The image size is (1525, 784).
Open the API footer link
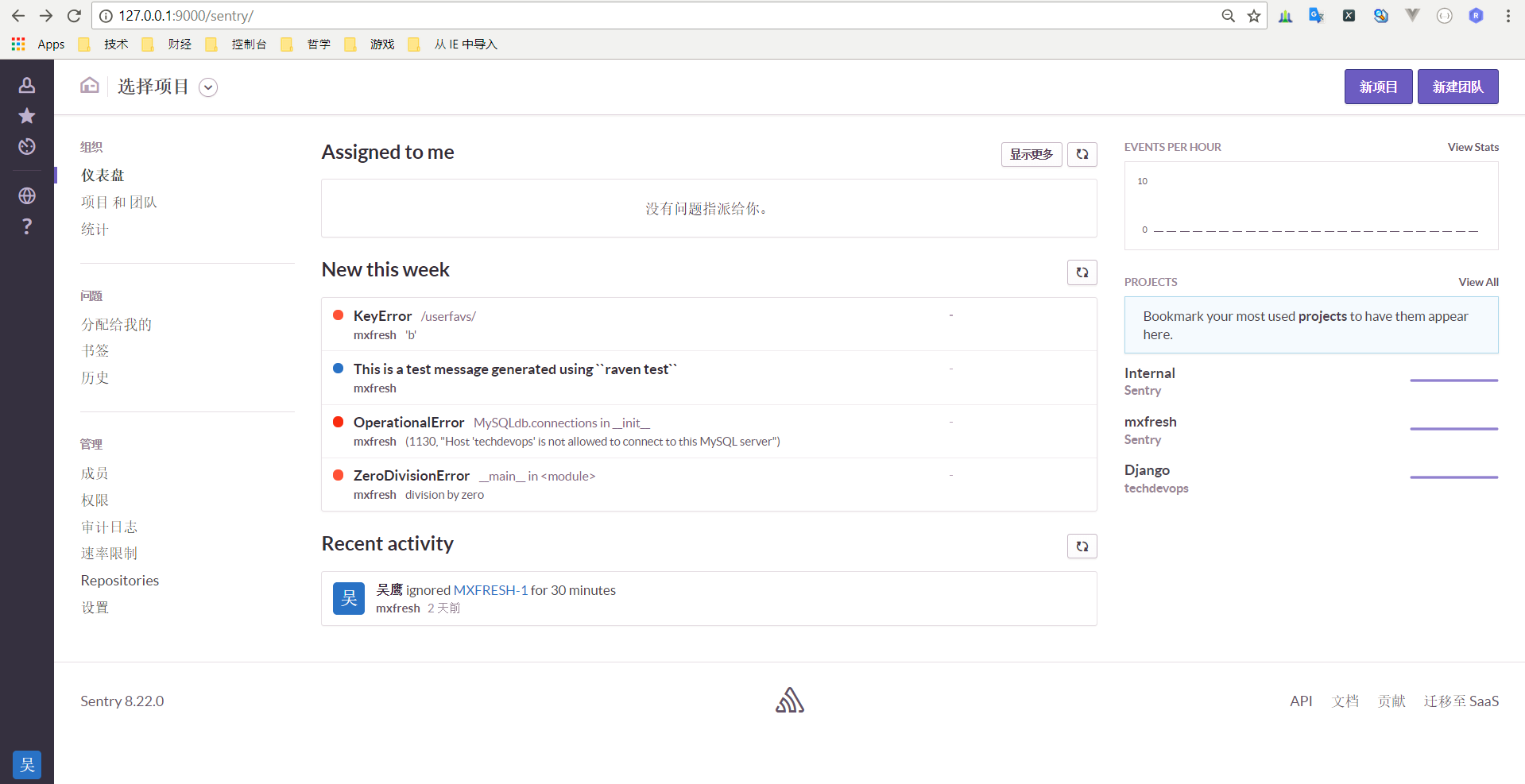1301,701
